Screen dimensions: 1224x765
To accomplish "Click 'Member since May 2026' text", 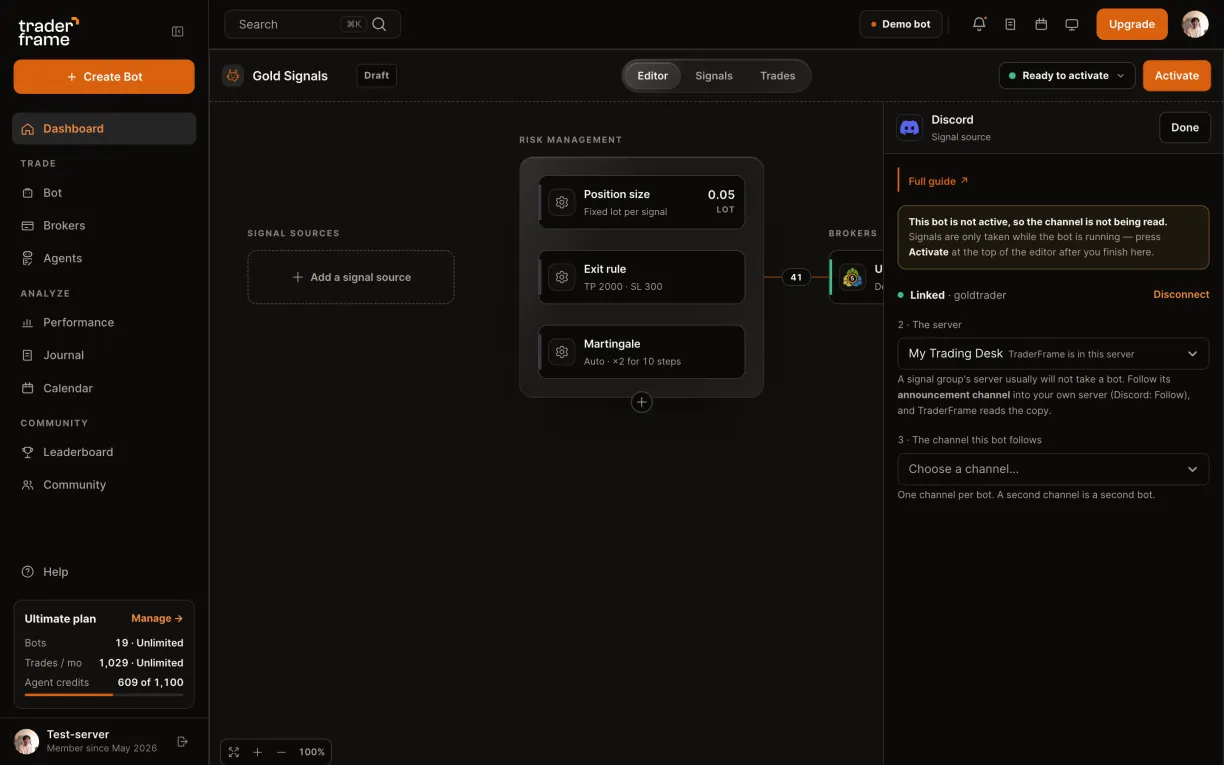I will click(x=102, y=748).
